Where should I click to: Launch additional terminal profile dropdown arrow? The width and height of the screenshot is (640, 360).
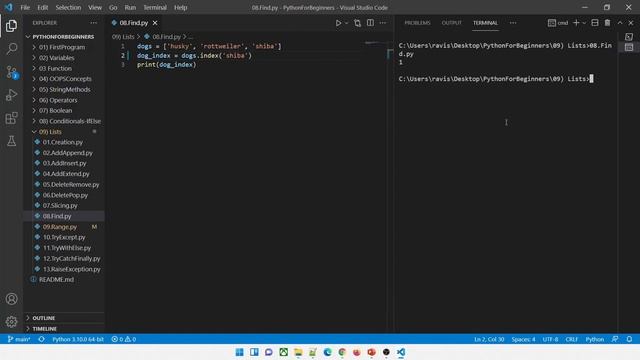584,23
